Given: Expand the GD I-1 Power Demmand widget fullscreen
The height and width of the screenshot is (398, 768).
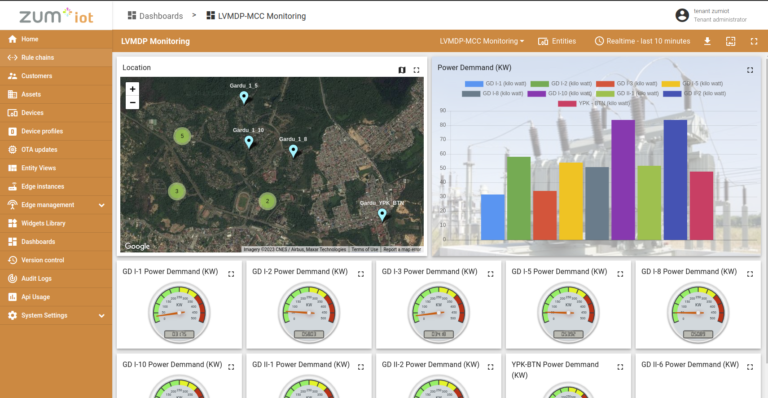Looking at the screenshot, I should (231, 274).
